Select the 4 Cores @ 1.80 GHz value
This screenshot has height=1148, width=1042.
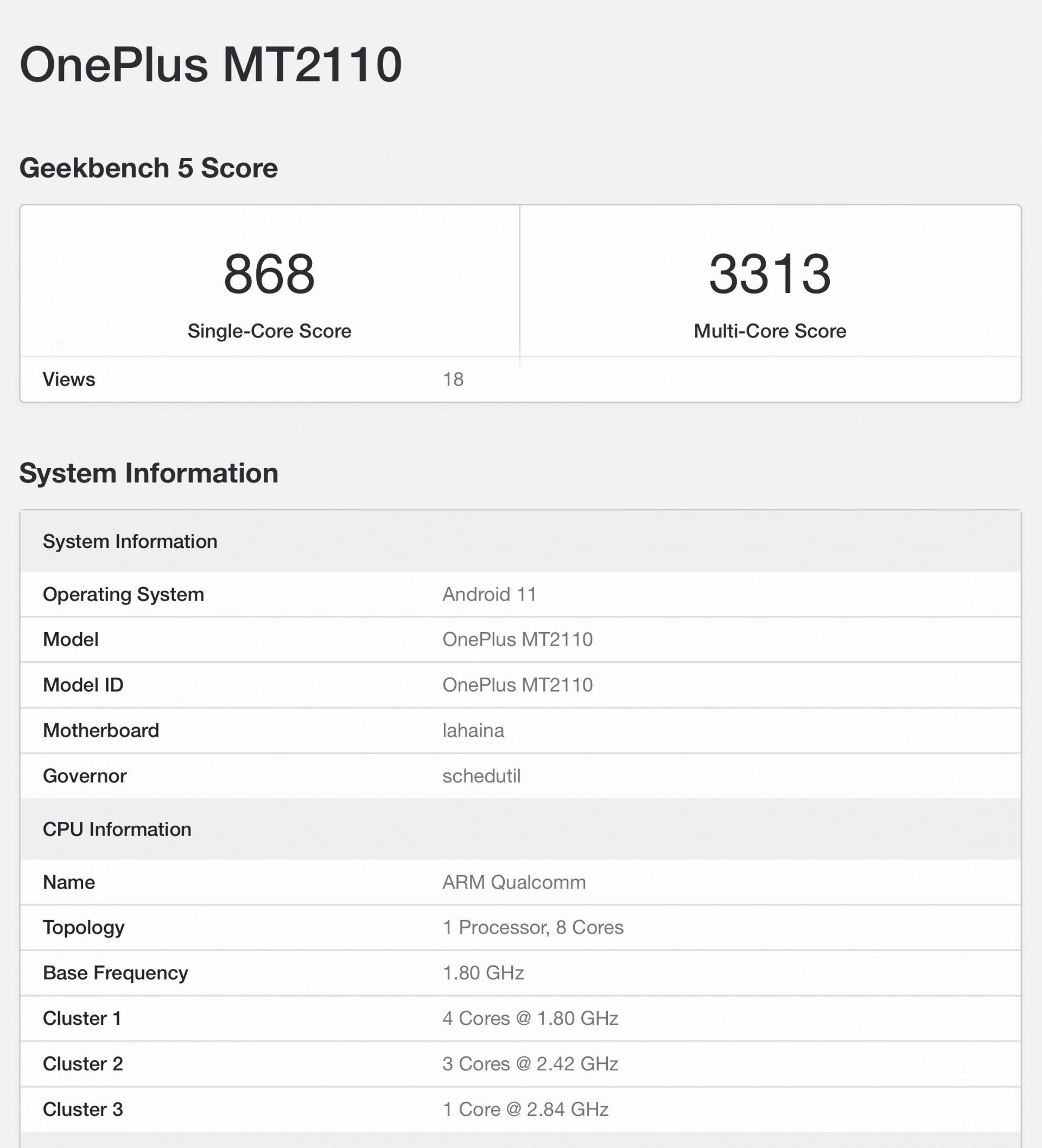[x=530, y=1019]
